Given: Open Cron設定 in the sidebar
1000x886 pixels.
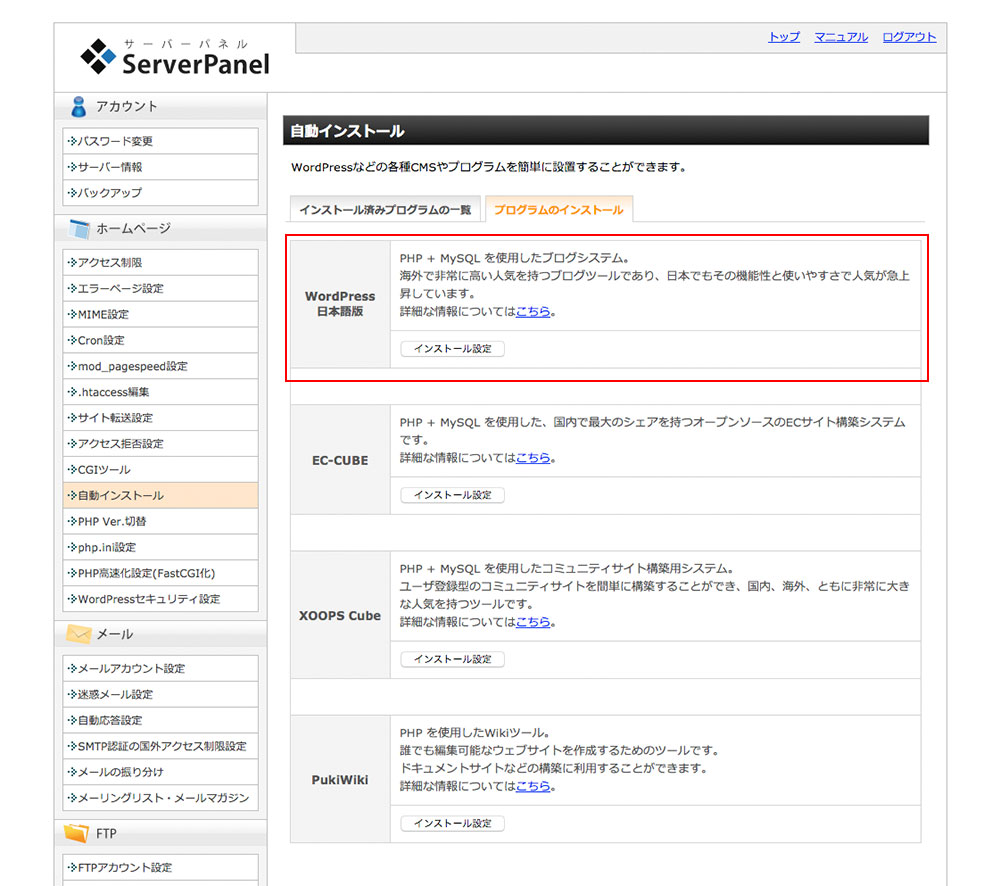Looking at the screenshot, I should point(161,340).
